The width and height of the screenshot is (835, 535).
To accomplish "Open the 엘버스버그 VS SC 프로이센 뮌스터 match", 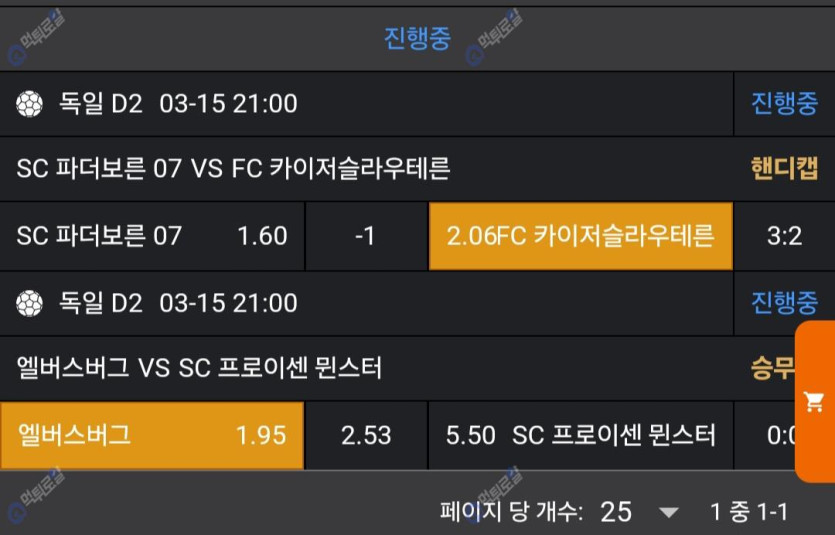I will 200,368.
